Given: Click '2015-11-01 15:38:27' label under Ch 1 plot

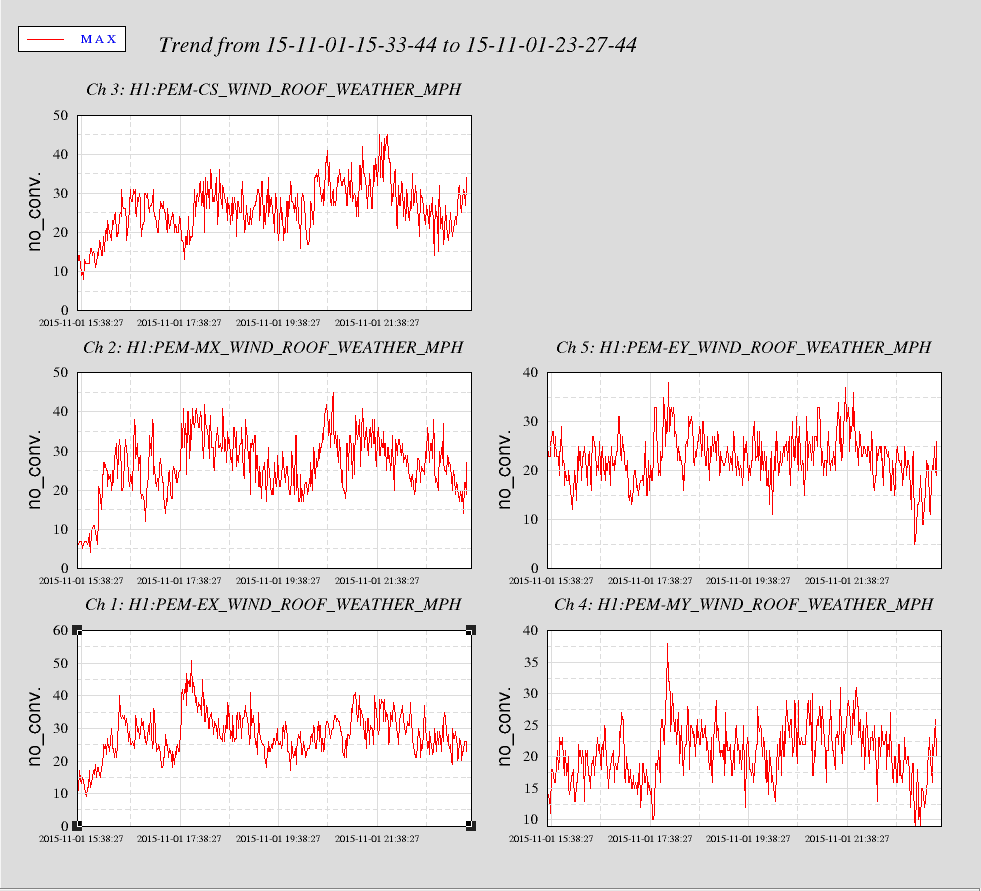Looking at the screenshot, I should (81, 838).
